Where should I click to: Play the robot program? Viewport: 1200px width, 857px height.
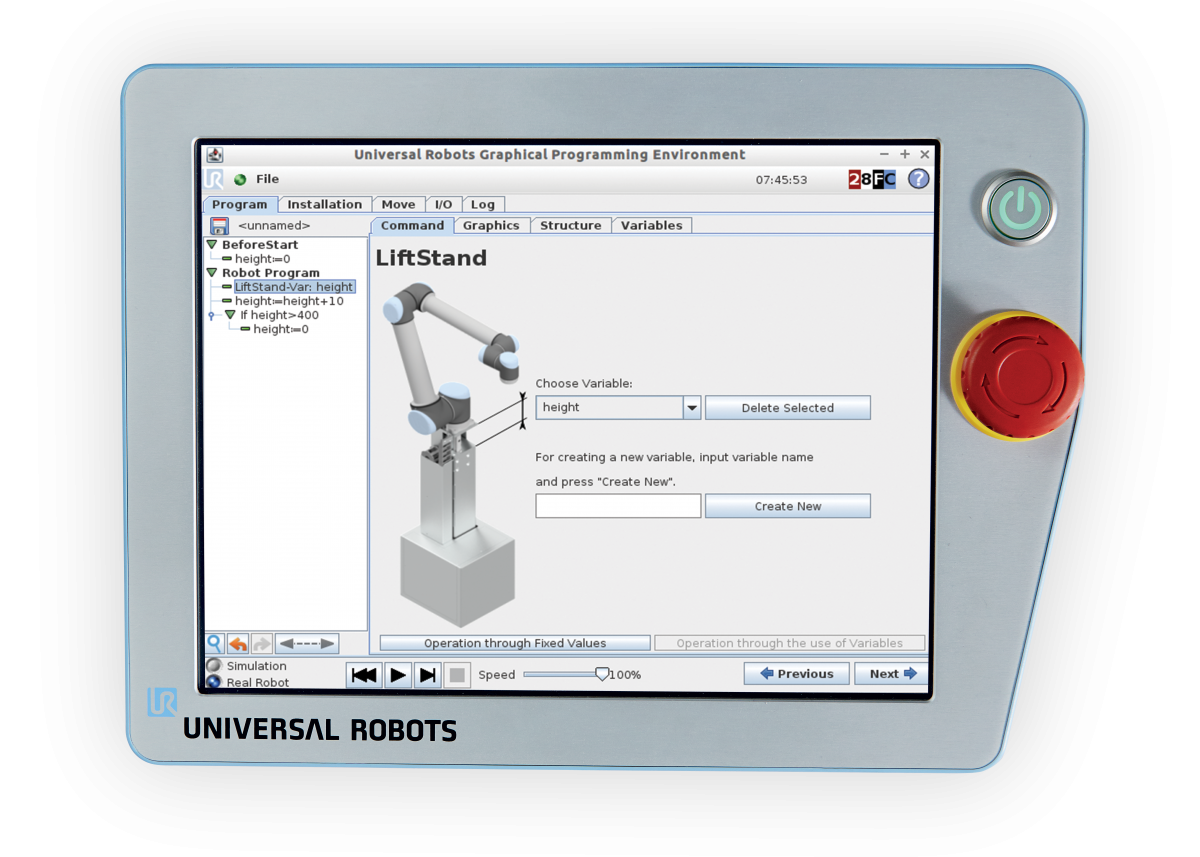point(398,675)
